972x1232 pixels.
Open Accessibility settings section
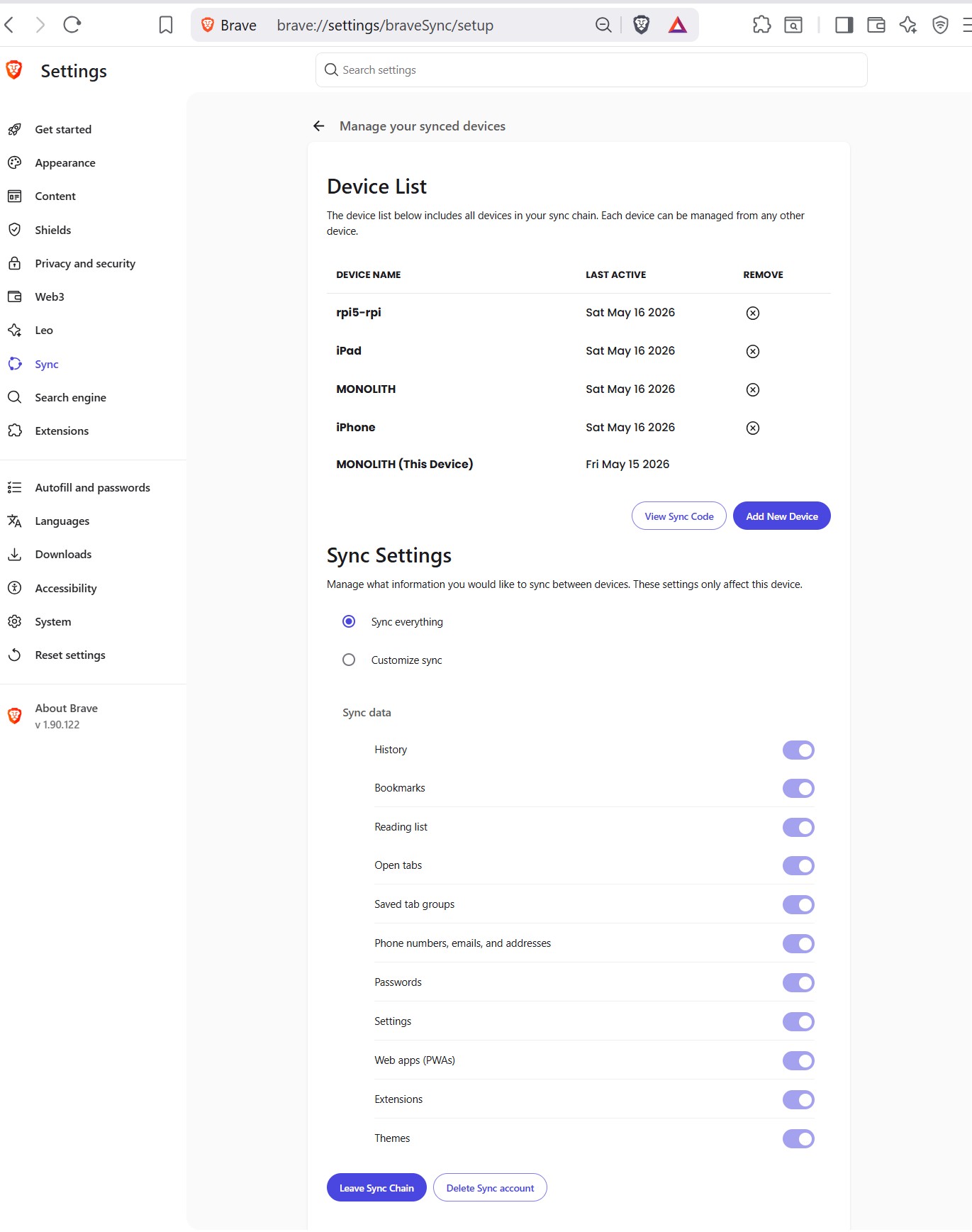66,588
